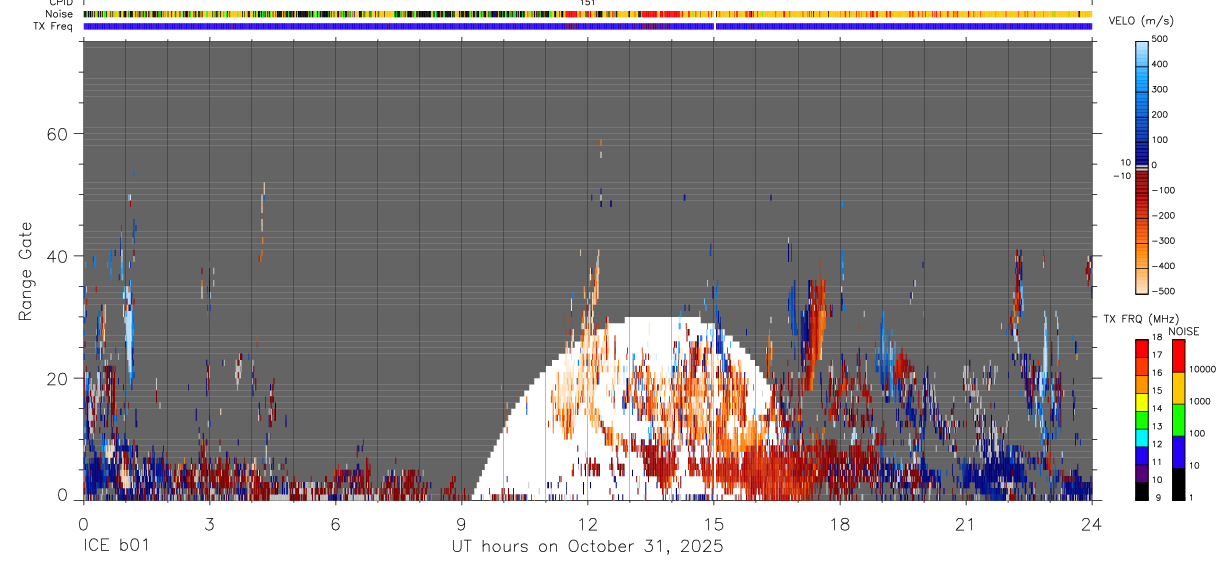1228x567 pixels.
Task: Click the blue TX Freq strip at top
Action: point(588,26)
